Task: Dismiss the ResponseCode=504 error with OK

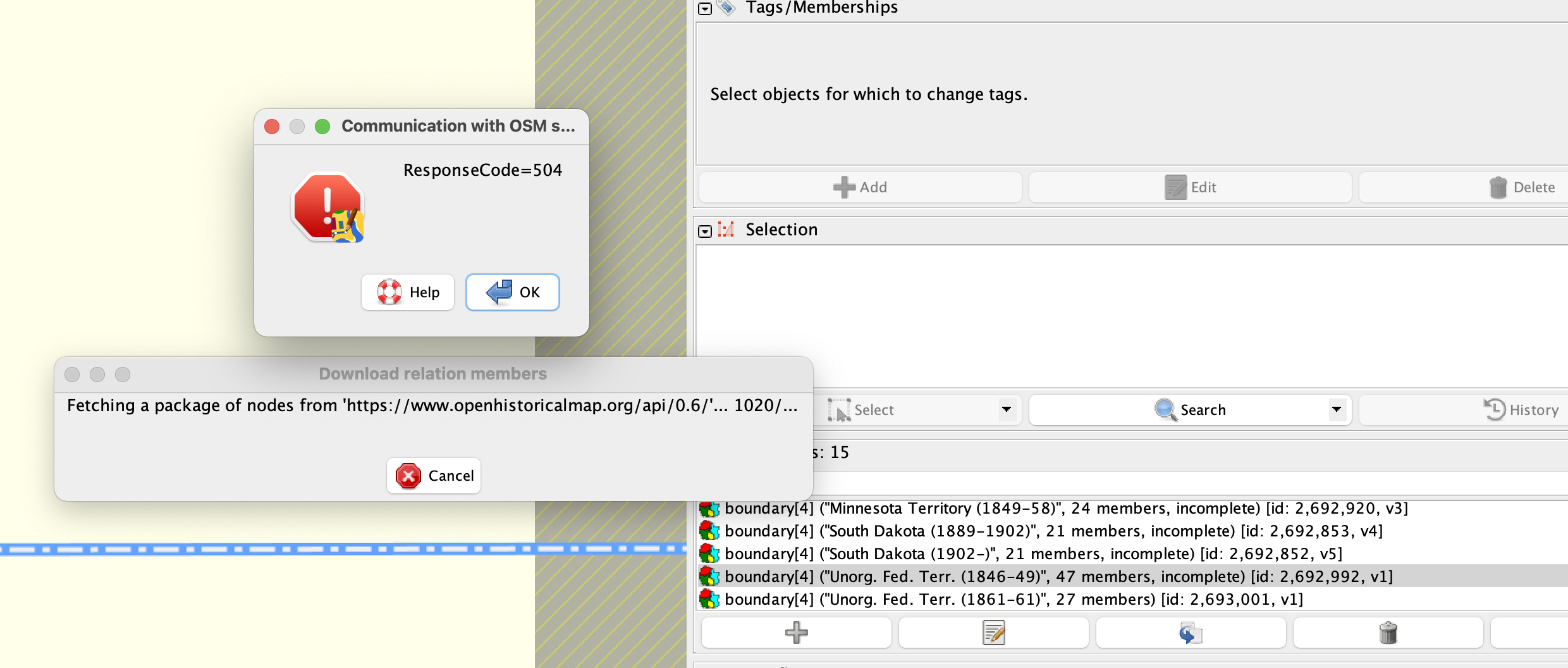Action: coord(512,292)
